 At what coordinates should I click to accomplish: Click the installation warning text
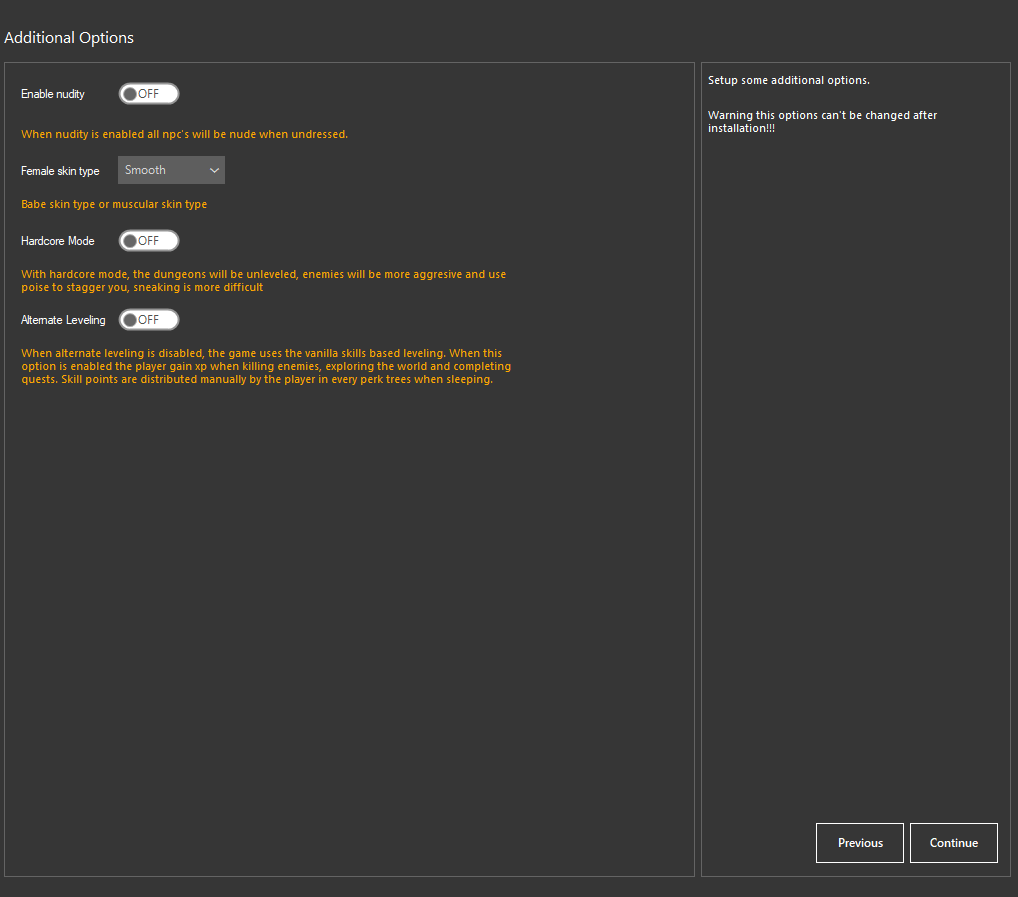[x=823, y=121]
